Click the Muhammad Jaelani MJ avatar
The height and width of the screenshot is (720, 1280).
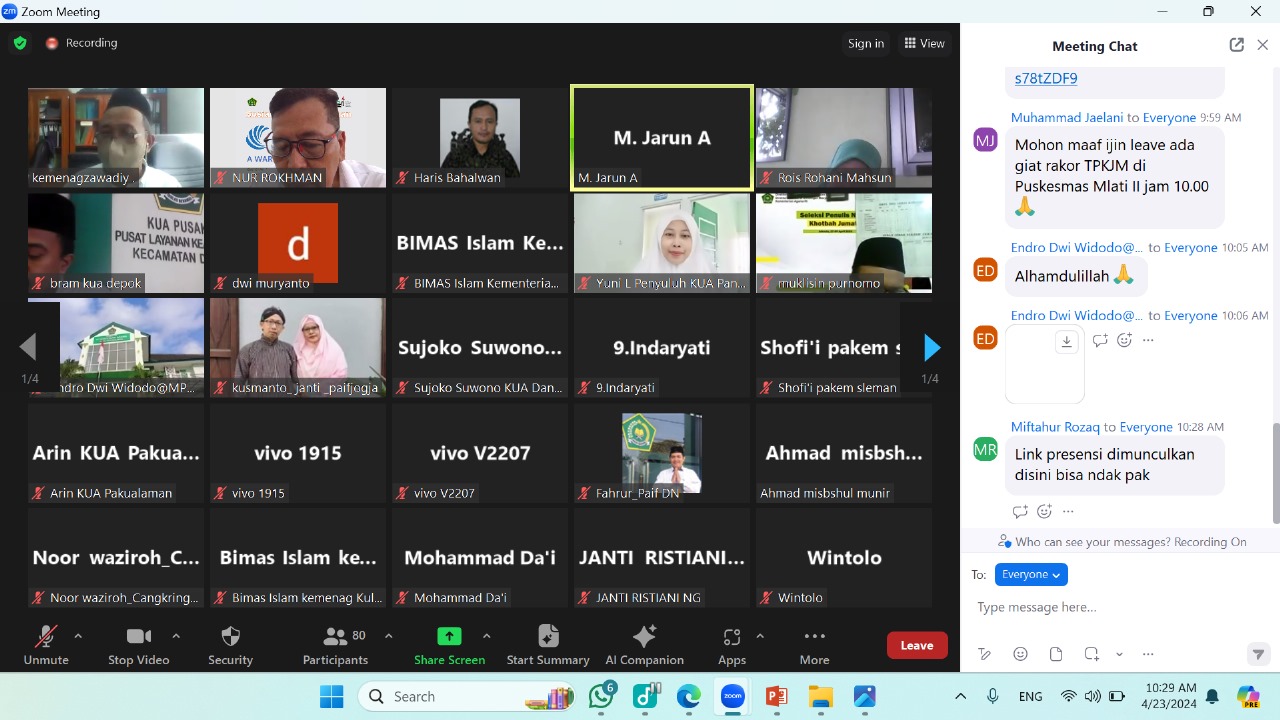[x=985, y=139]
